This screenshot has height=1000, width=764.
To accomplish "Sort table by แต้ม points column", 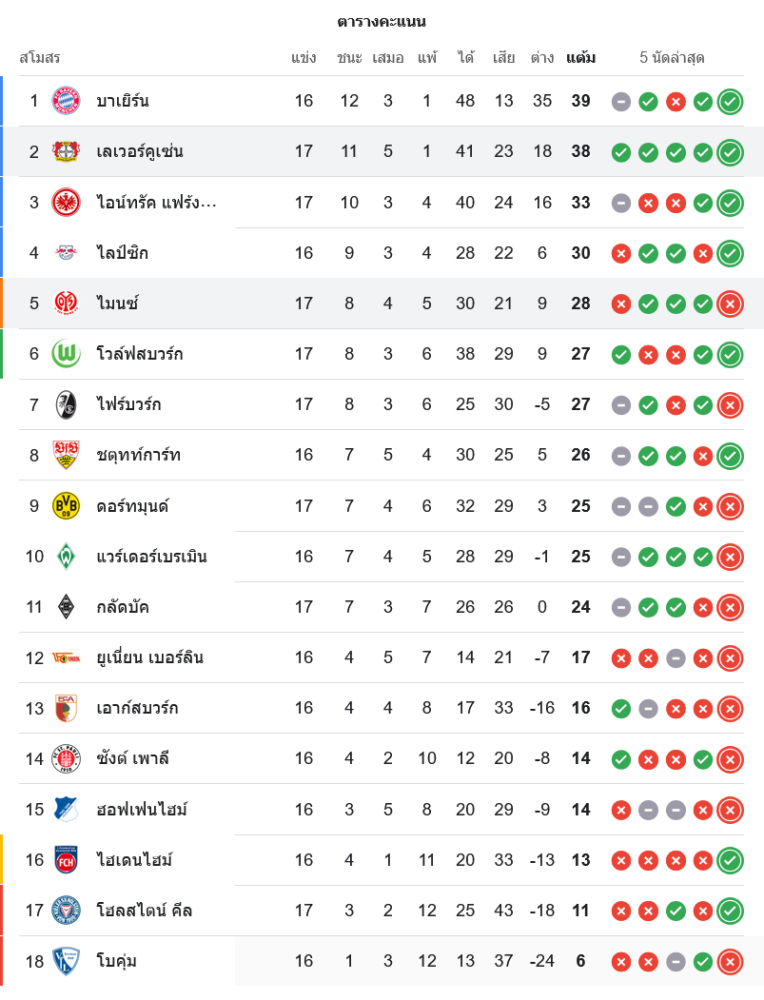I will click(580, 58).
